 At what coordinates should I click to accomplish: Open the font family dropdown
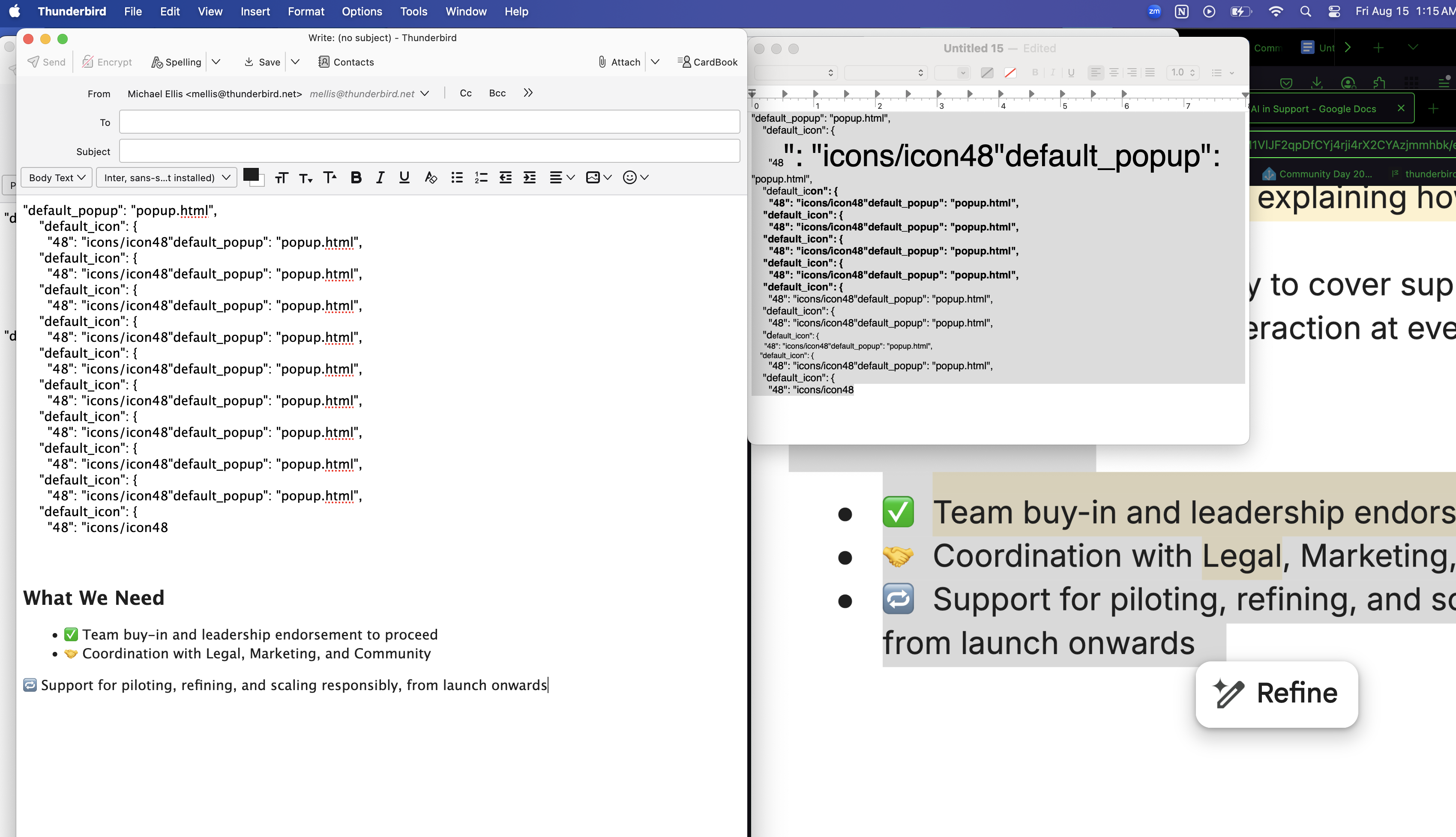167,178
